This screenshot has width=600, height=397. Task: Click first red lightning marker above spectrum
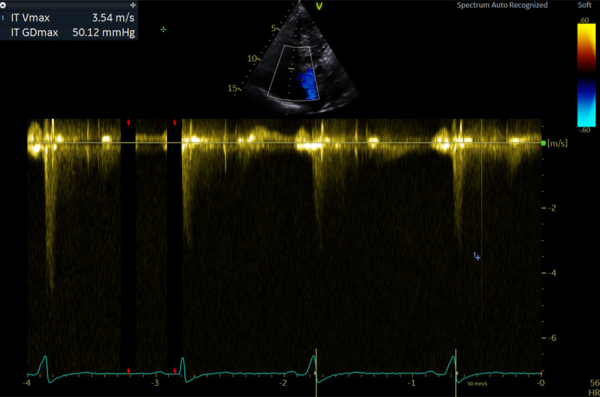coord(129,123)
